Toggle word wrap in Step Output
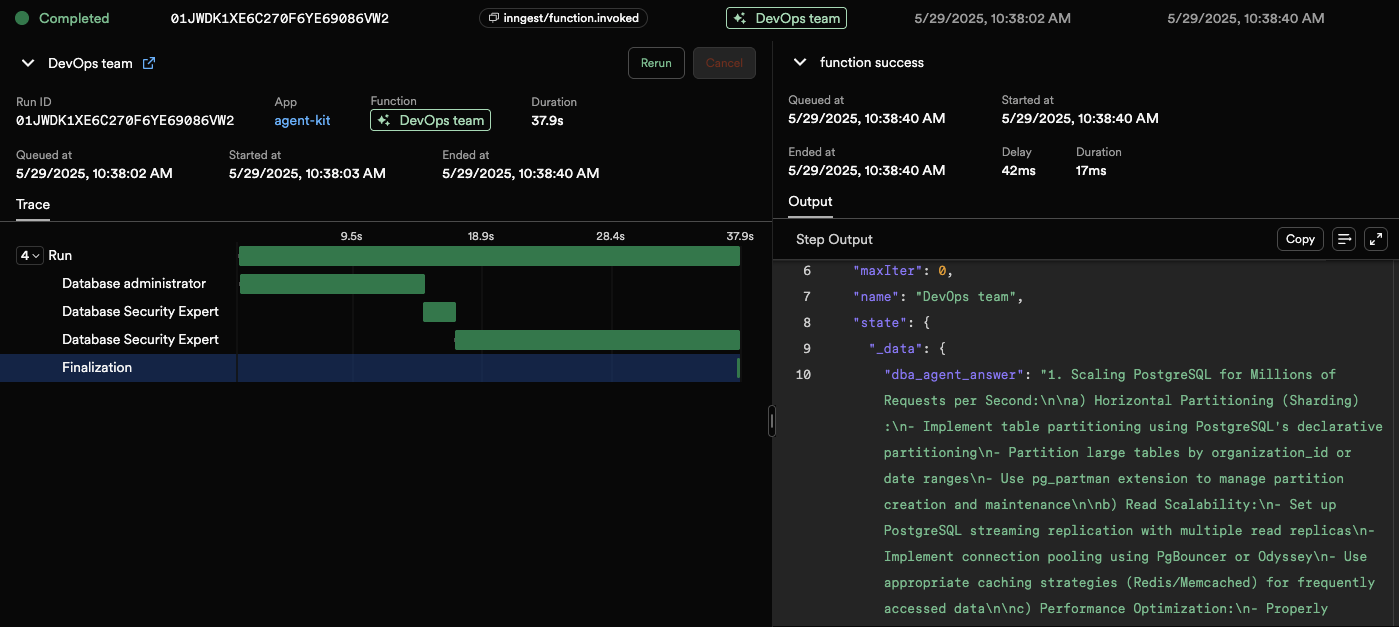 (x=1344, y=239)
